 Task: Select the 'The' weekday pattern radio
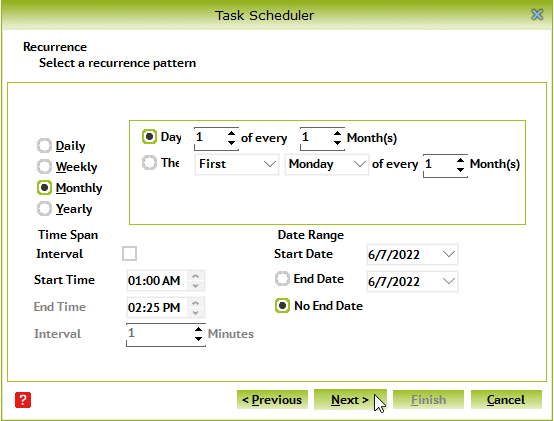click(x=149, y=163)
